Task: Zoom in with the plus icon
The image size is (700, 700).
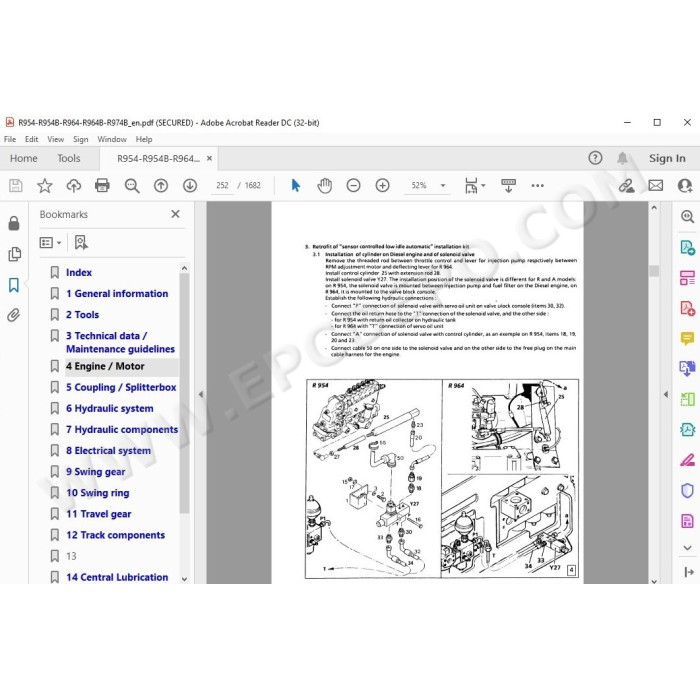Action: tap(382, 185)
